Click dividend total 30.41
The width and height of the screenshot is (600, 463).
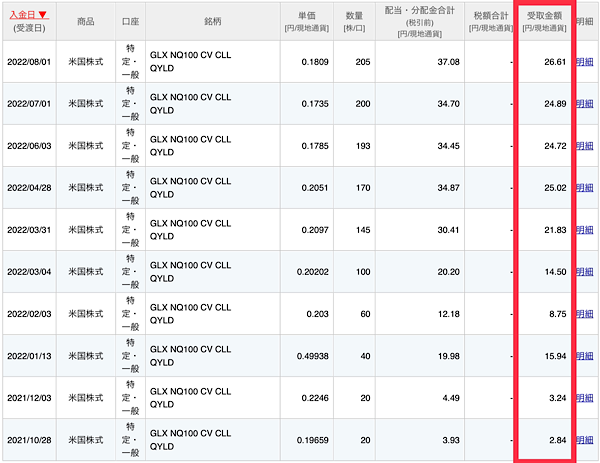448,230
